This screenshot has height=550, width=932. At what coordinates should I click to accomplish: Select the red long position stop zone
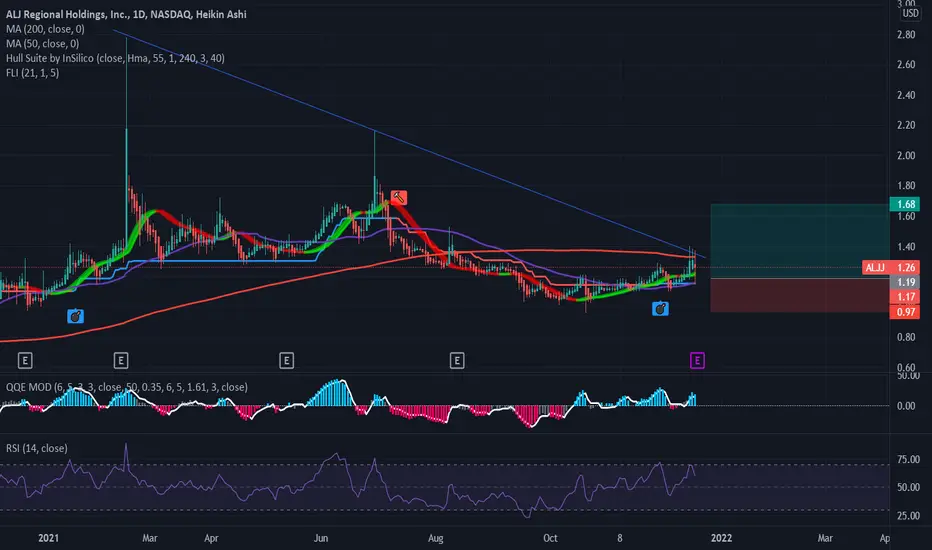click(799, 295)
